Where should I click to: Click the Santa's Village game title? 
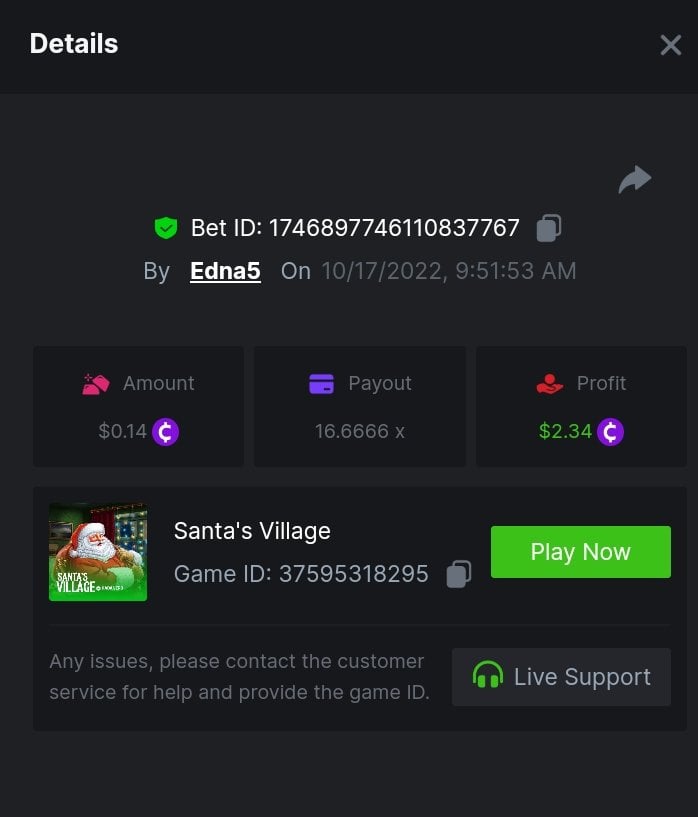click(252, 531)
